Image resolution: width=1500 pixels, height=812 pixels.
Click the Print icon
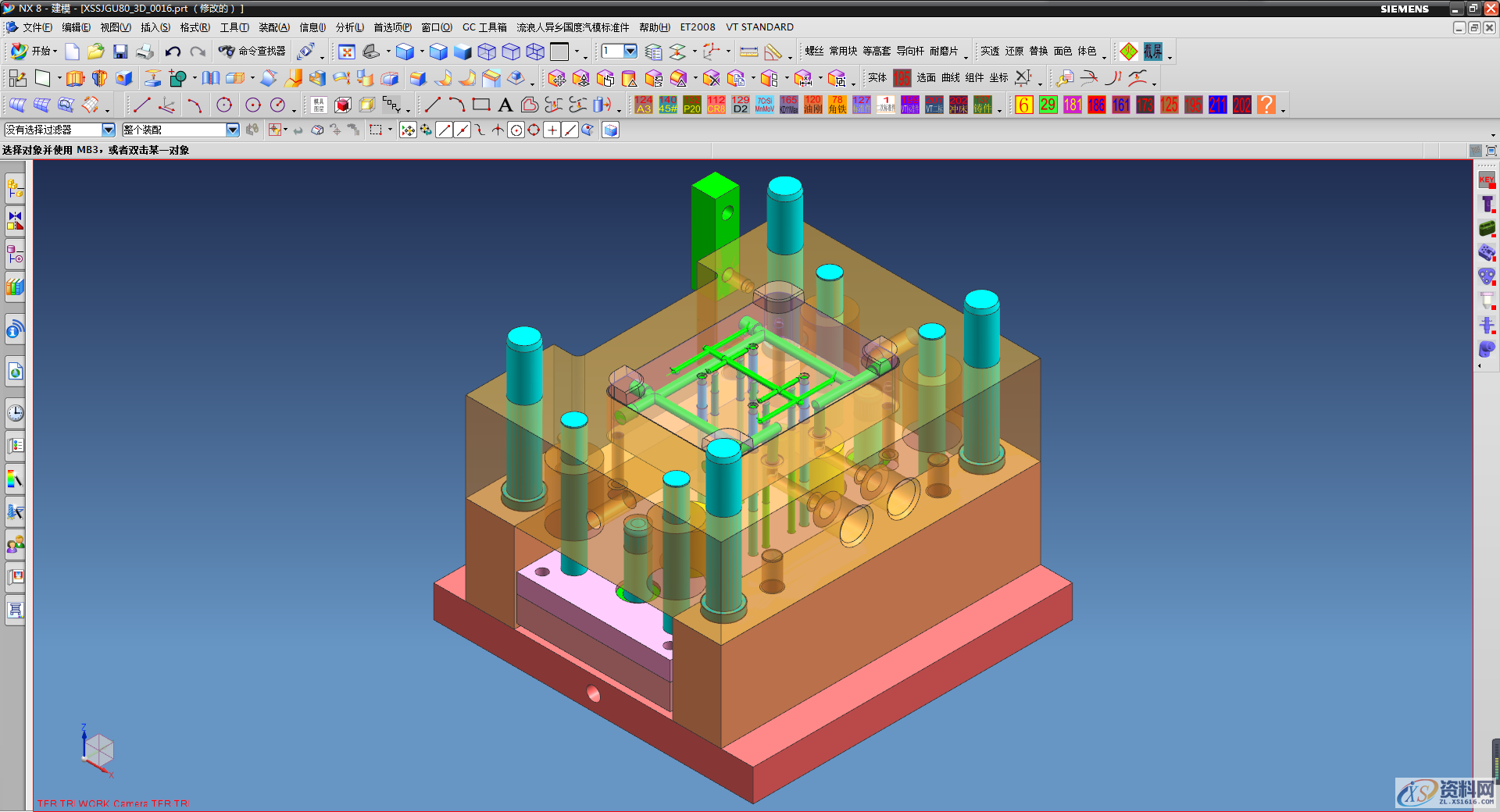point(145,52)
